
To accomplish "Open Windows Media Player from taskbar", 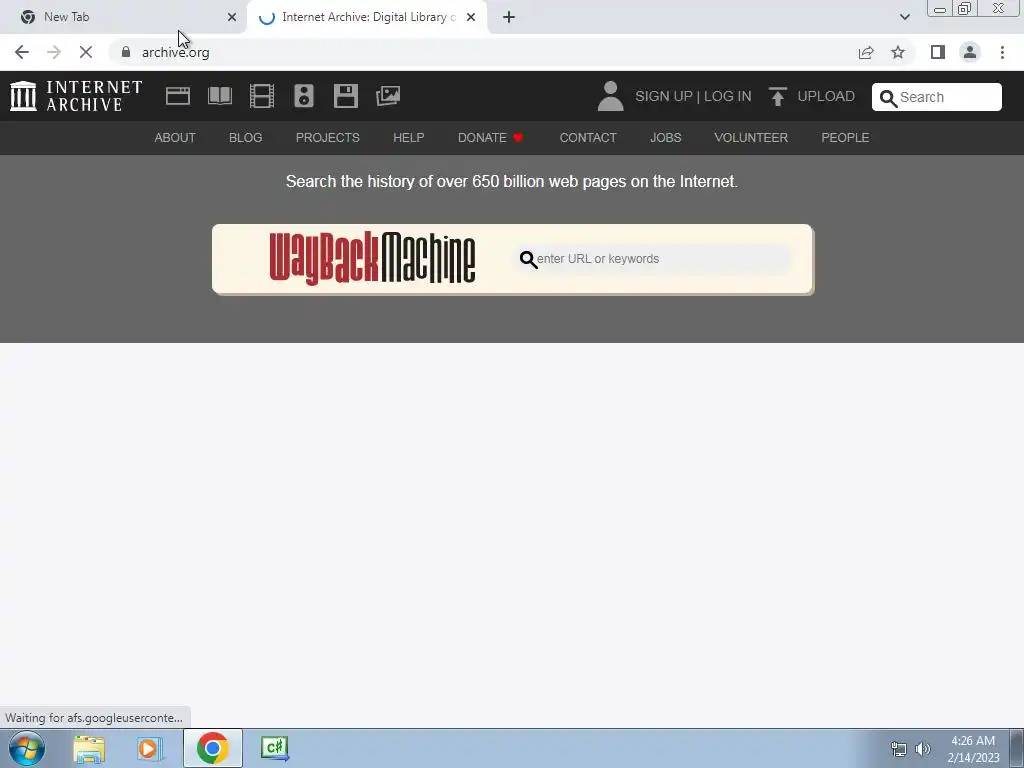I will coord(150,748).
